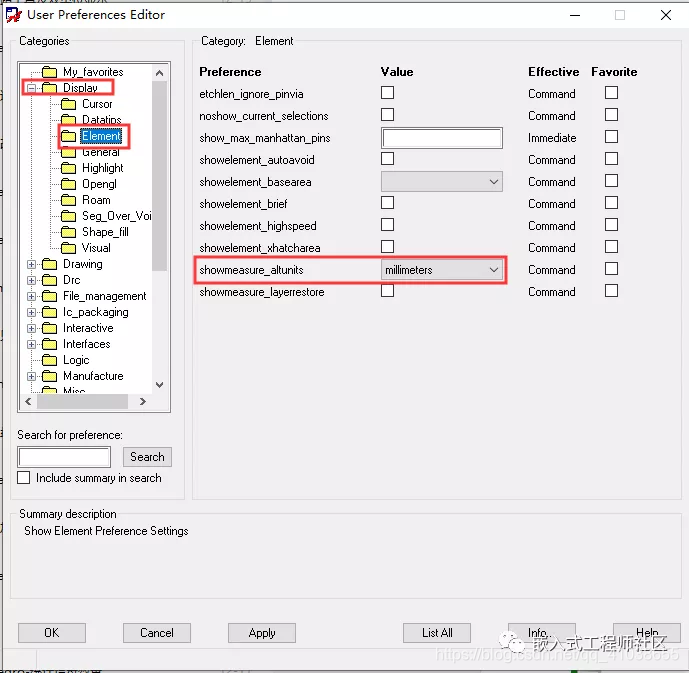Screen dimensions: 689x673
Task: Click the Opengl folder icon
Action: pos(68,184)
